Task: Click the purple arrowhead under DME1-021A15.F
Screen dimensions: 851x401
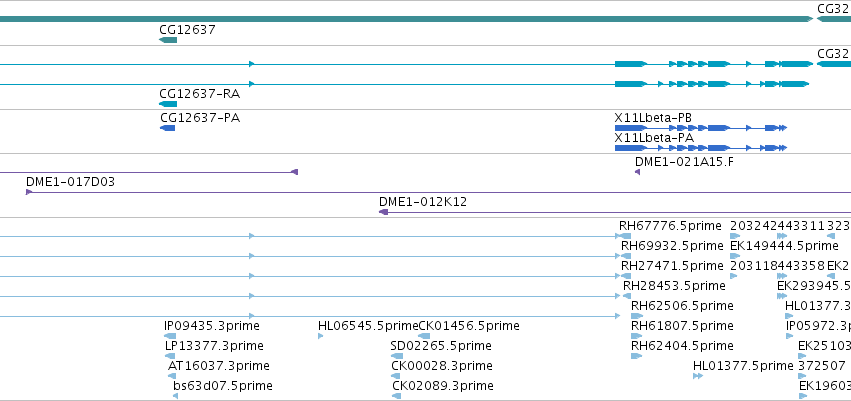Action: (x=637, y=172)
